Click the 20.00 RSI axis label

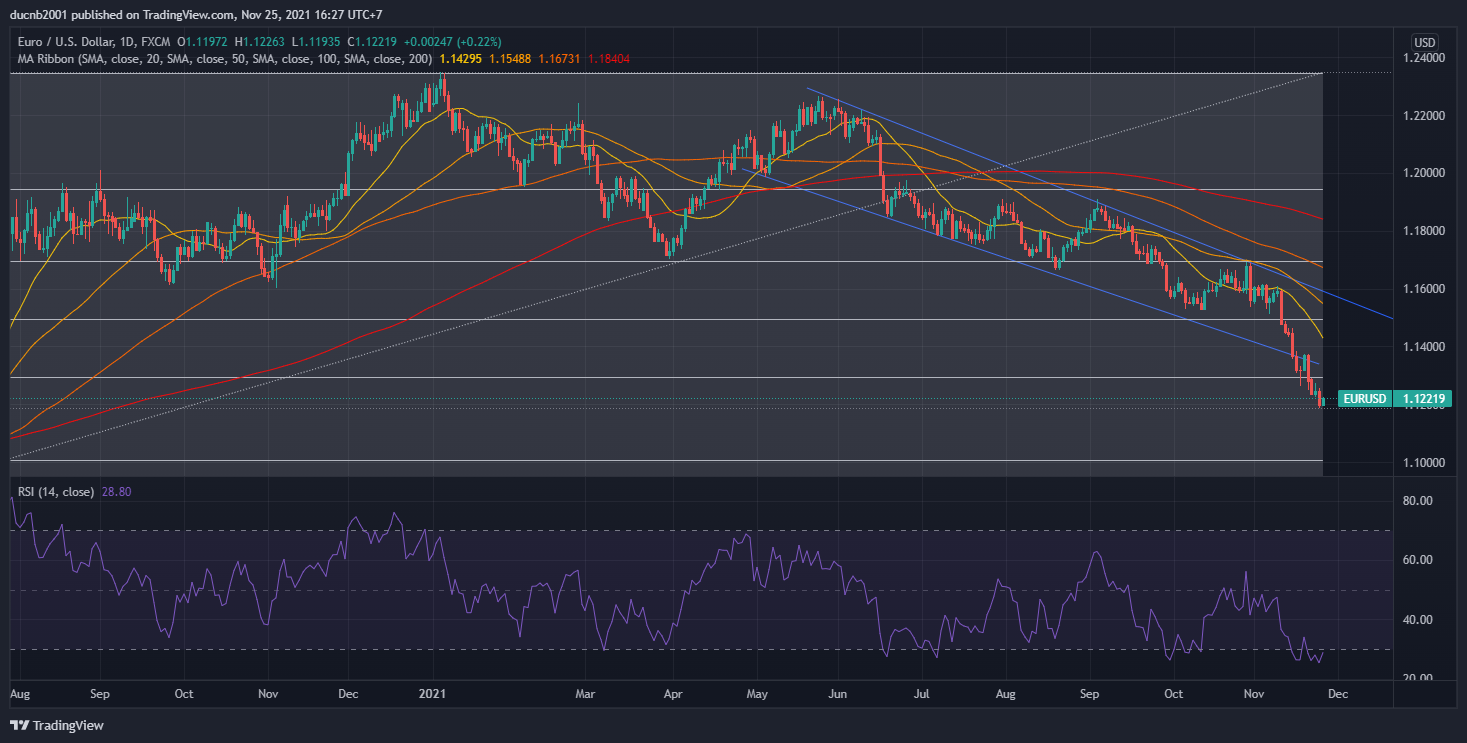tap(1420, 679)
